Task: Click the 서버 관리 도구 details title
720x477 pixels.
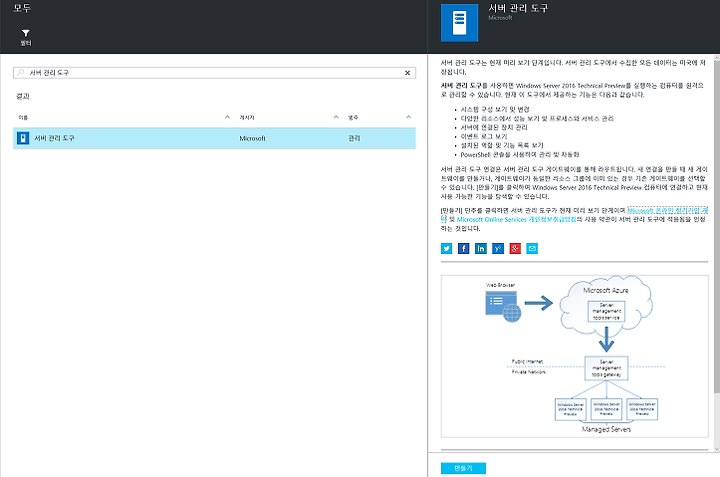Action: click(x=518, y=8)
